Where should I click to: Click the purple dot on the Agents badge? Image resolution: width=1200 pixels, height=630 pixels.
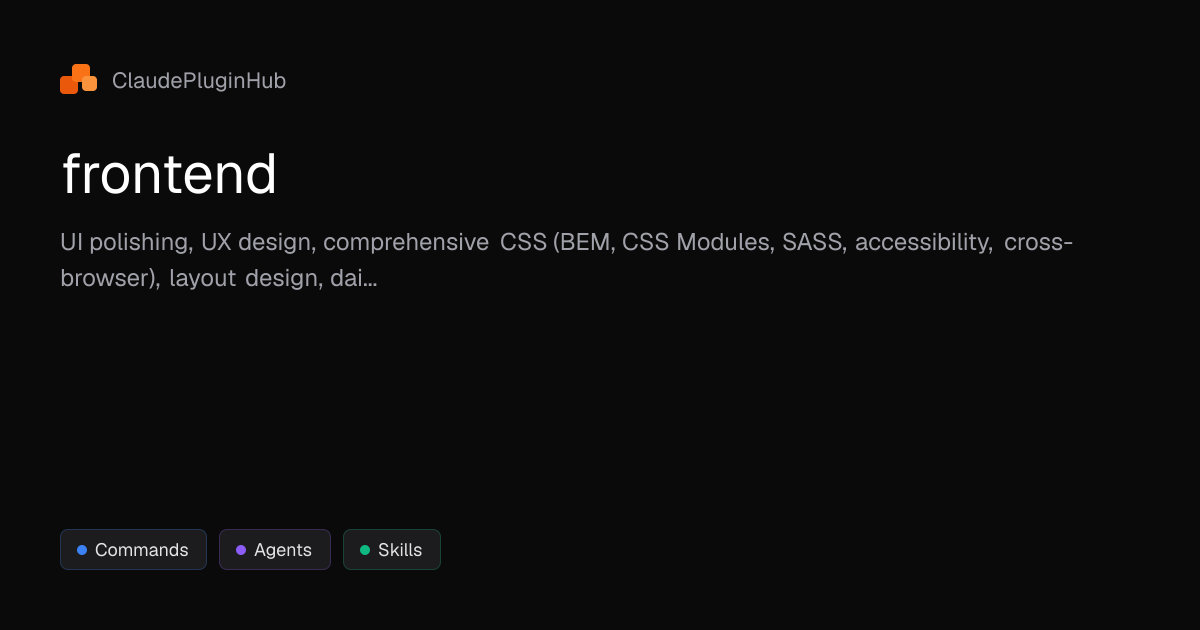point(240,549)
